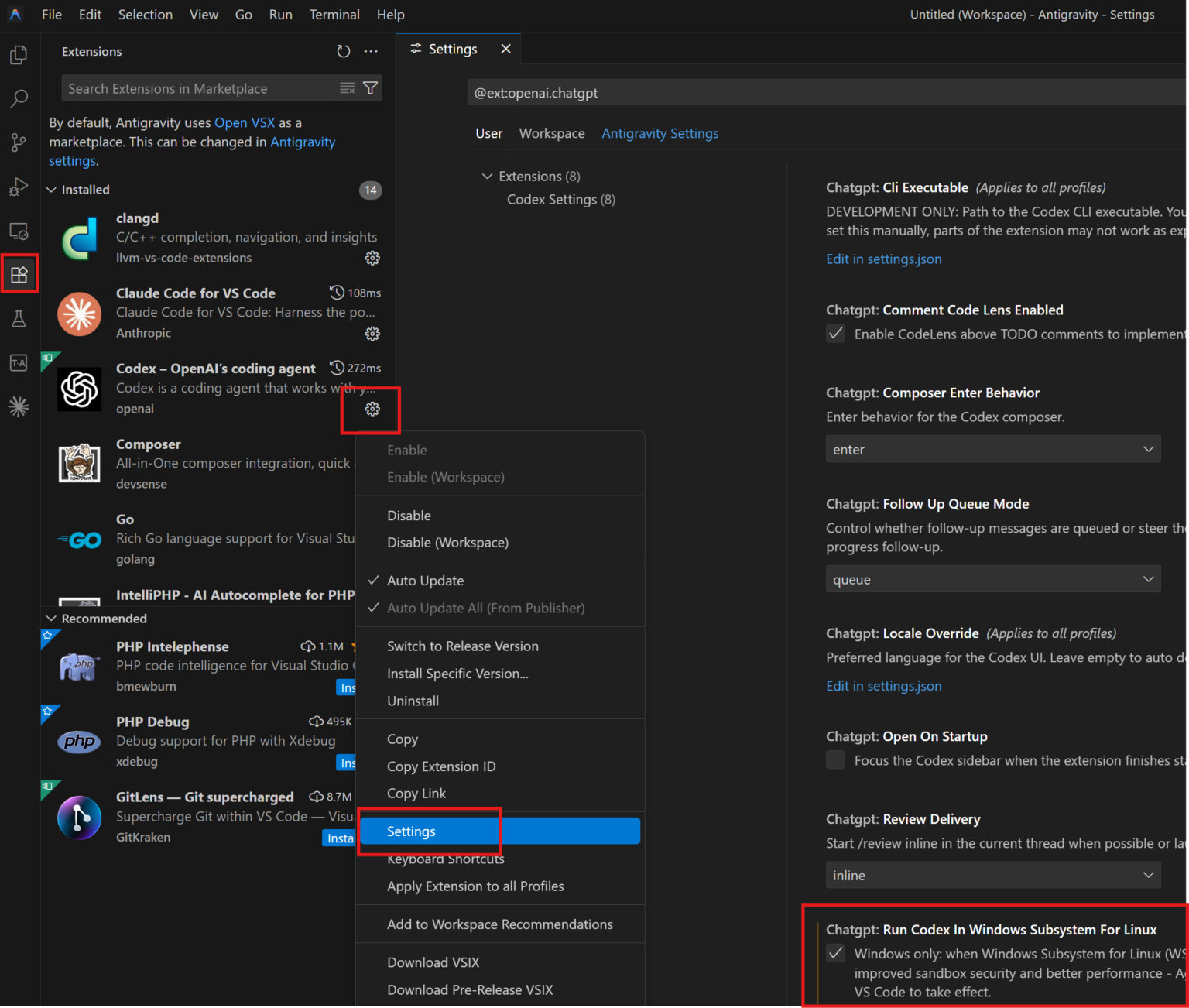Open the Source Control view

point(19,142)
